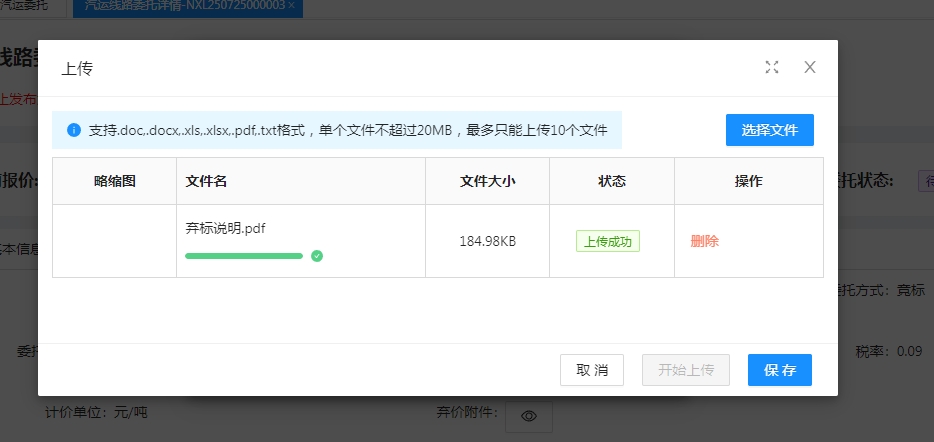The image size is (934, 442).
Task: Delete the 弃标说明.pdf file
Action: tap(705, 241)
